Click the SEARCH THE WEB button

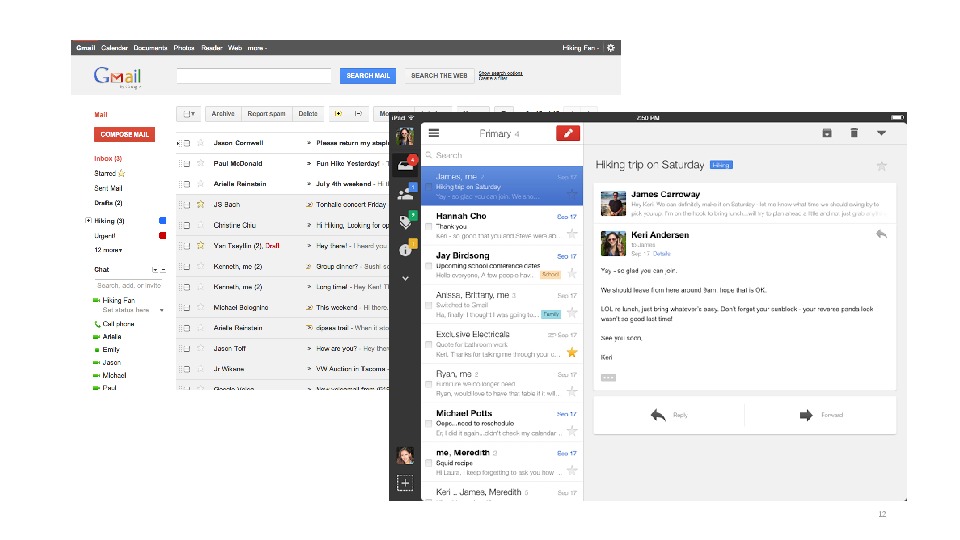pyautogui.click(x=439, y=76)
